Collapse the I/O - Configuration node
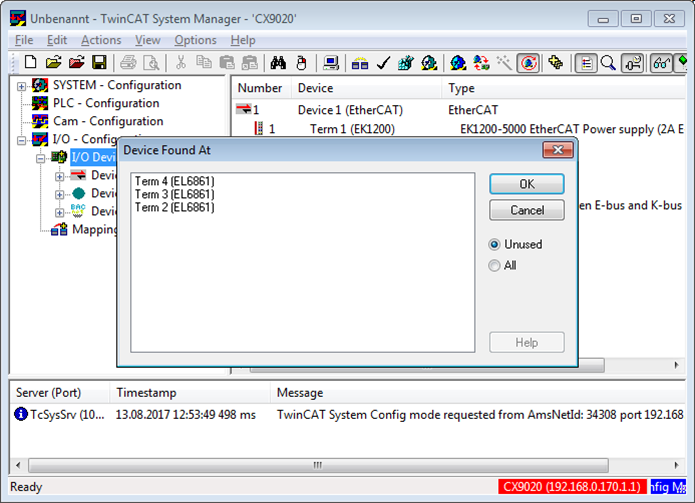 point(21,140)
